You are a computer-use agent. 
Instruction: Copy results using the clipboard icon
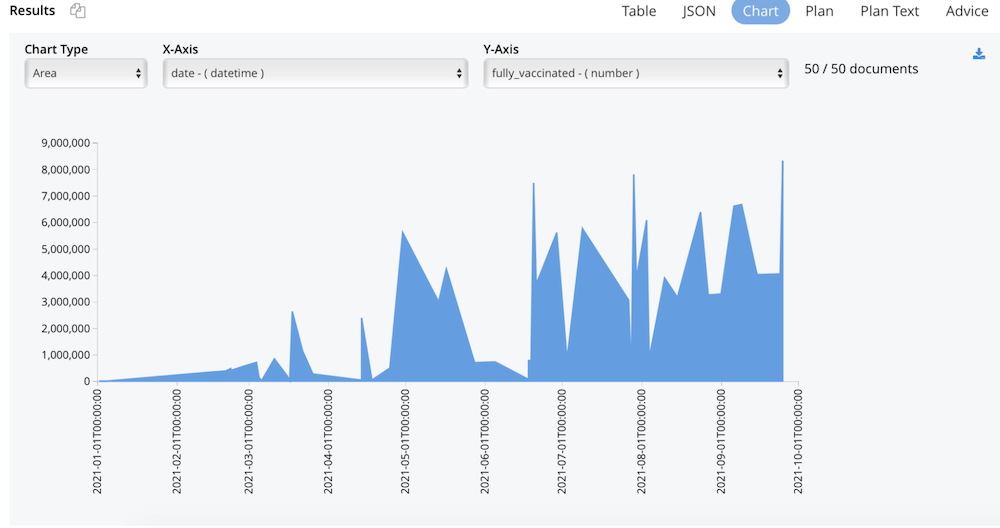click(x=78, y=11)
